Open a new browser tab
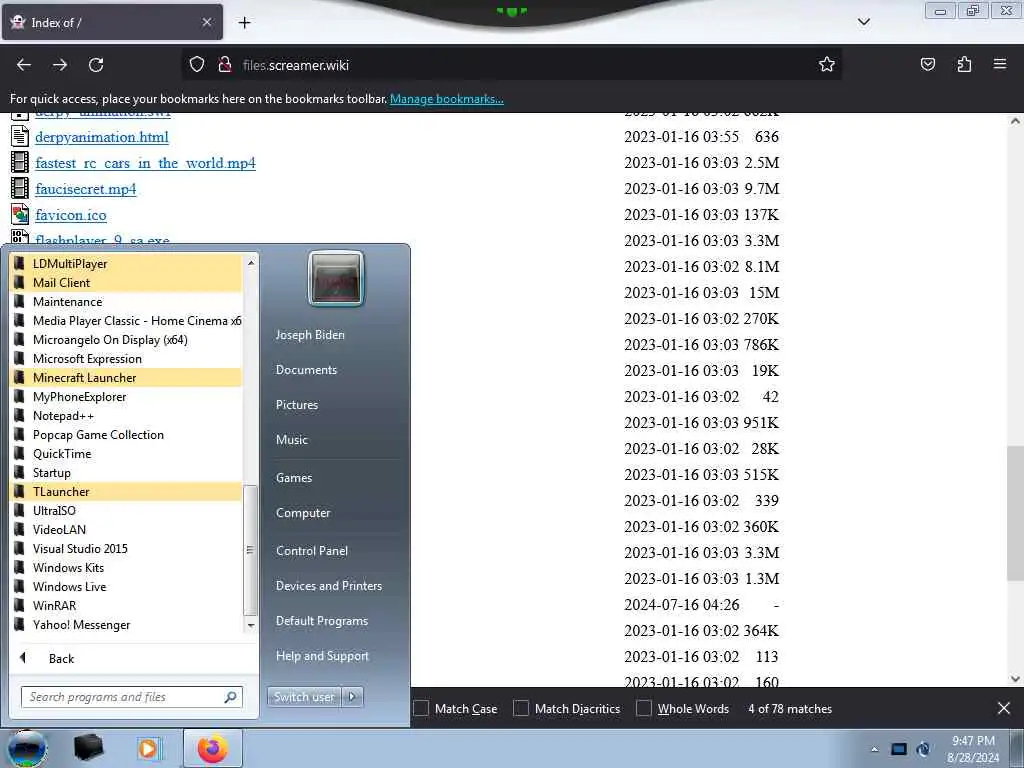 244,23
